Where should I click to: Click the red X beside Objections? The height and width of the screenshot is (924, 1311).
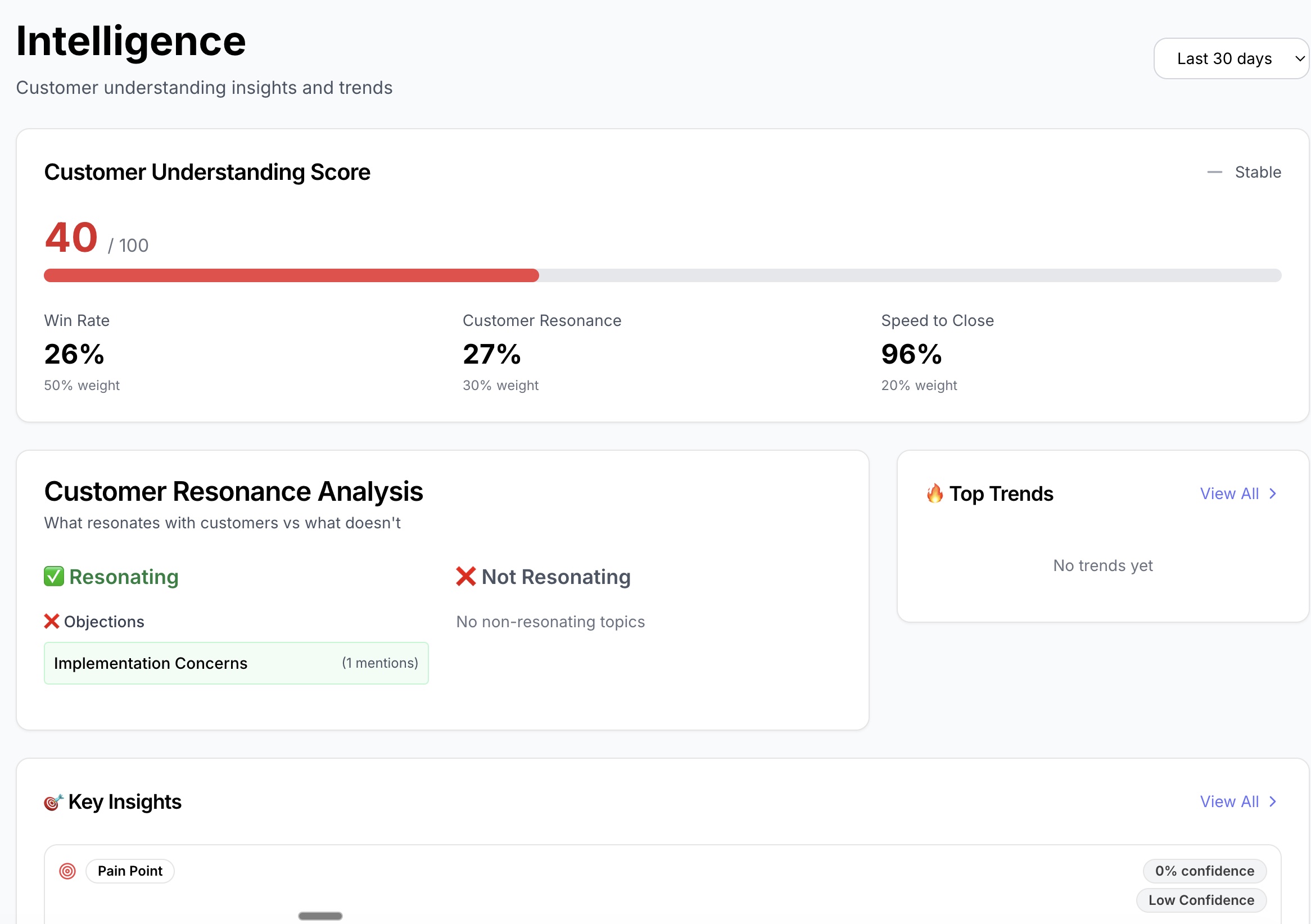[x=51, y=622]
